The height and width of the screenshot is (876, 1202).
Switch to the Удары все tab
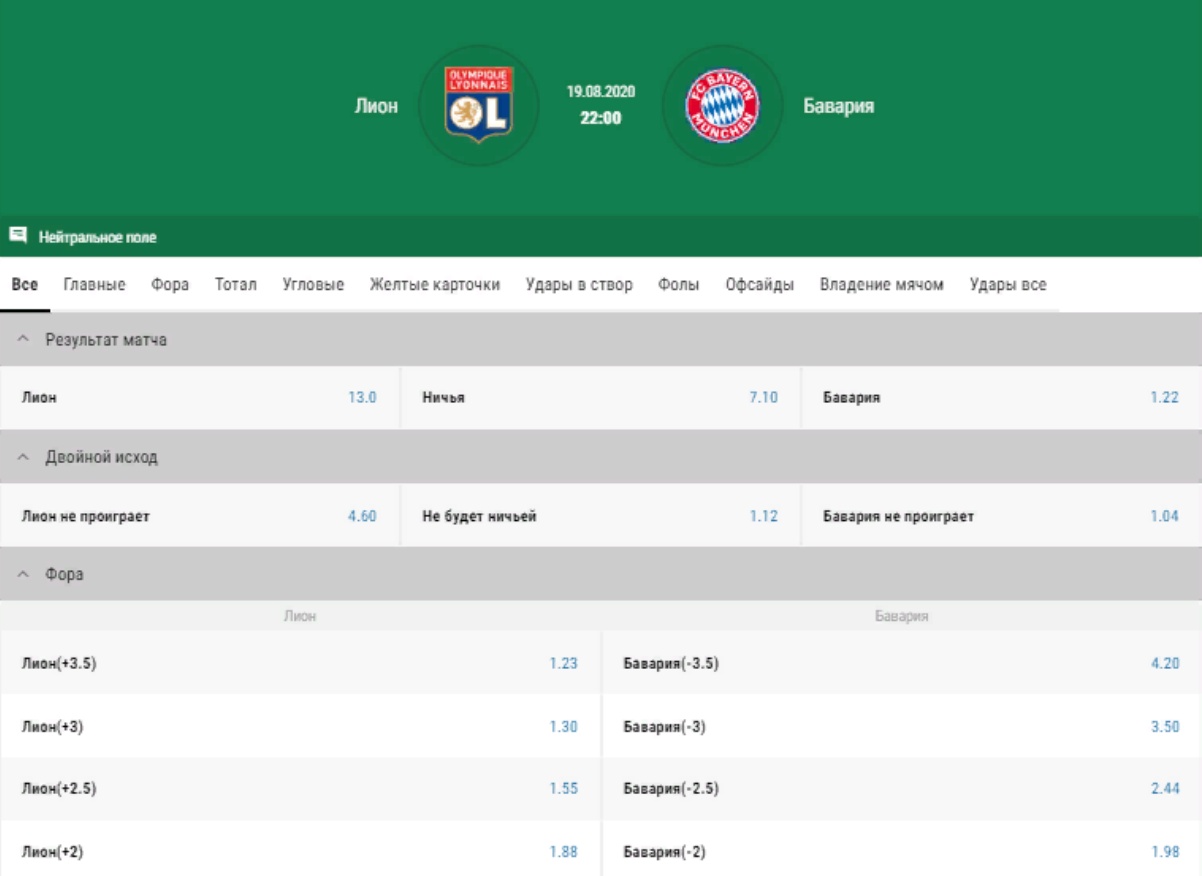[x=1008, y=285]
